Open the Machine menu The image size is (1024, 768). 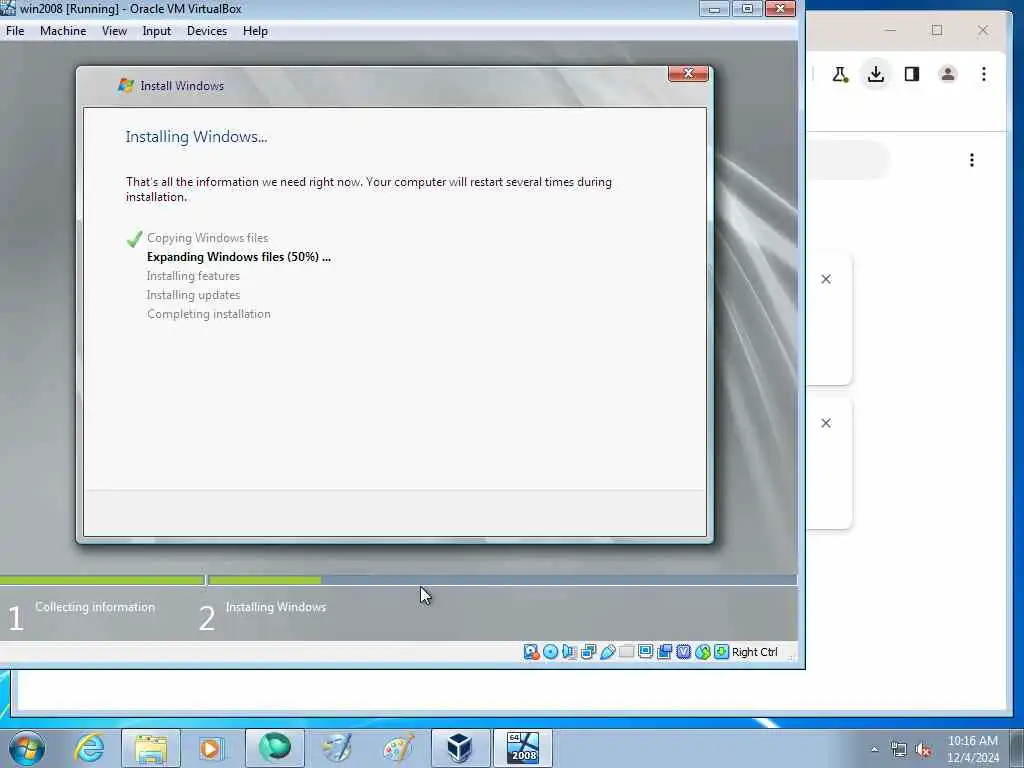pos(63,31)
